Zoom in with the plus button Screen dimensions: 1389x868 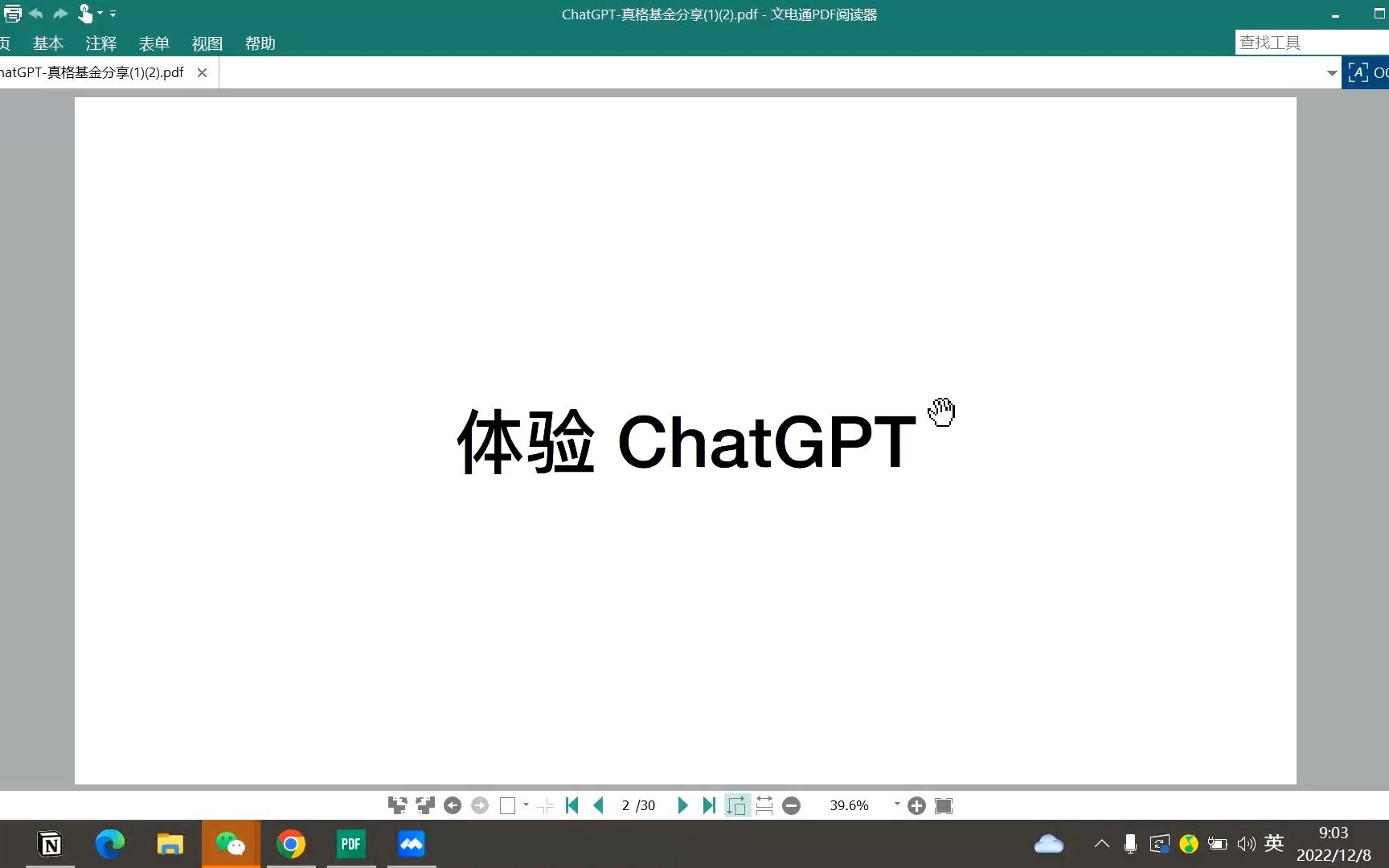point(916,805)
